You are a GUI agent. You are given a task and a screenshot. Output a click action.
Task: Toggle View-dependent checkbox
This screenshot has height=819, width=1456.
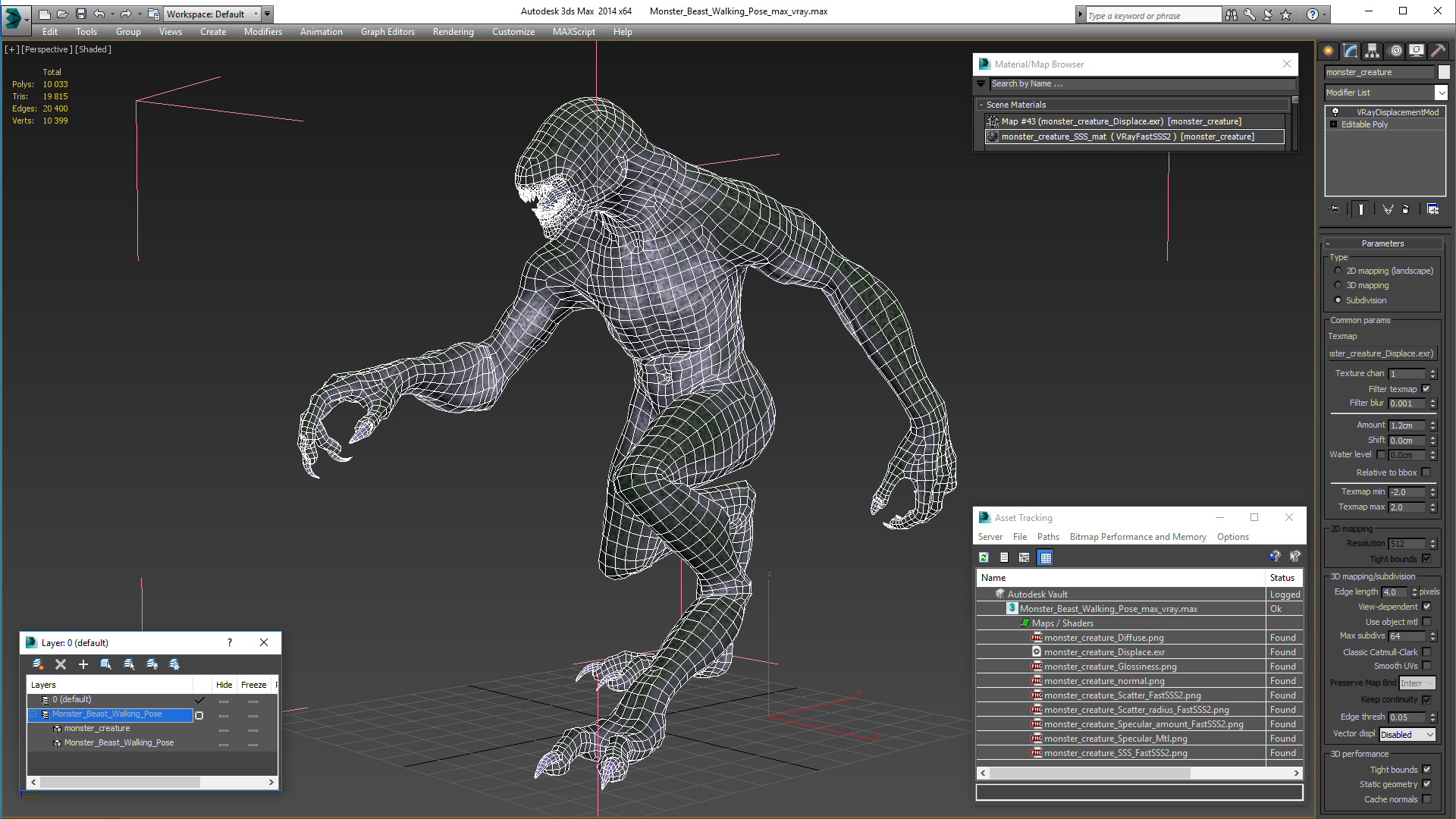1426,607
